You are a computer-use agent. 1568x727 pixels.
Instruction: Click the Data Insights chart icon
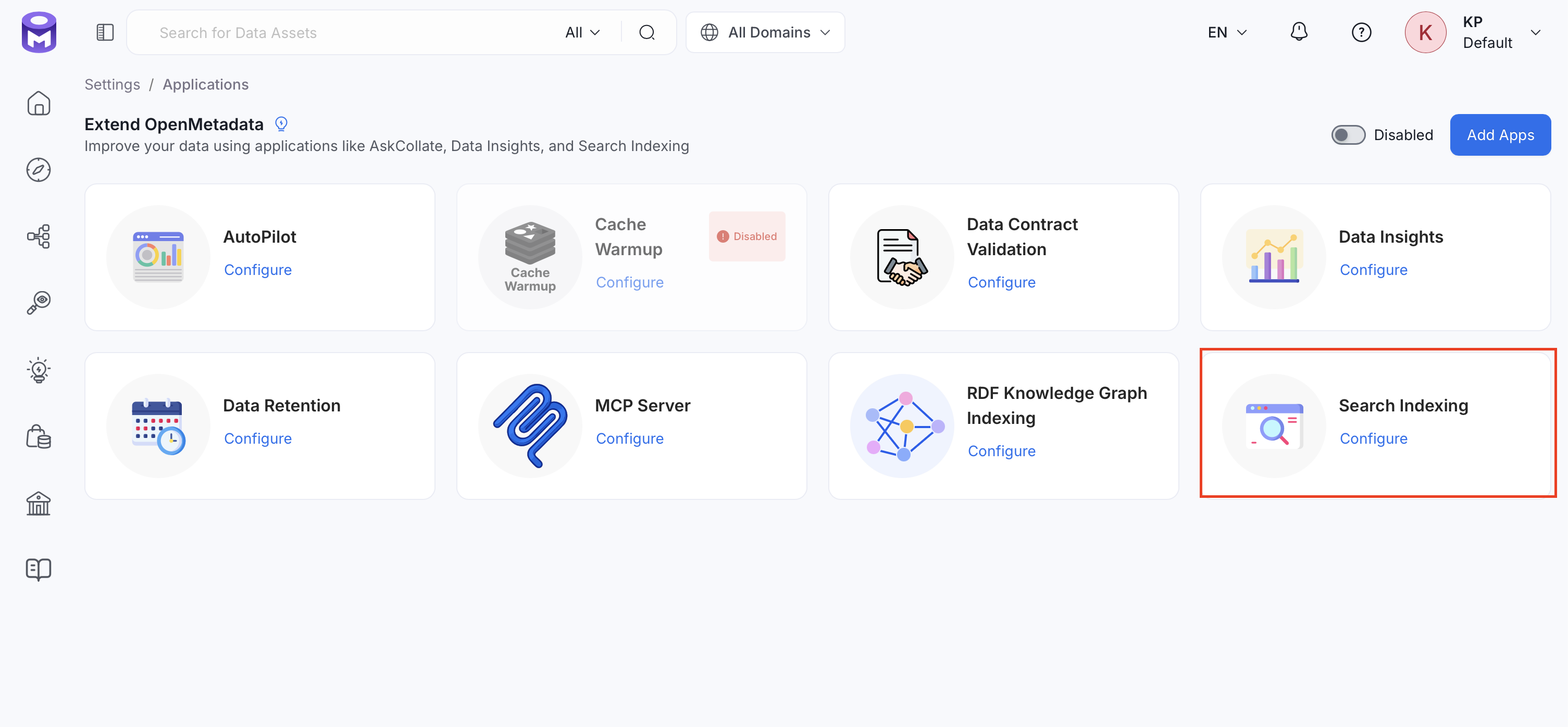(1274, 257)
